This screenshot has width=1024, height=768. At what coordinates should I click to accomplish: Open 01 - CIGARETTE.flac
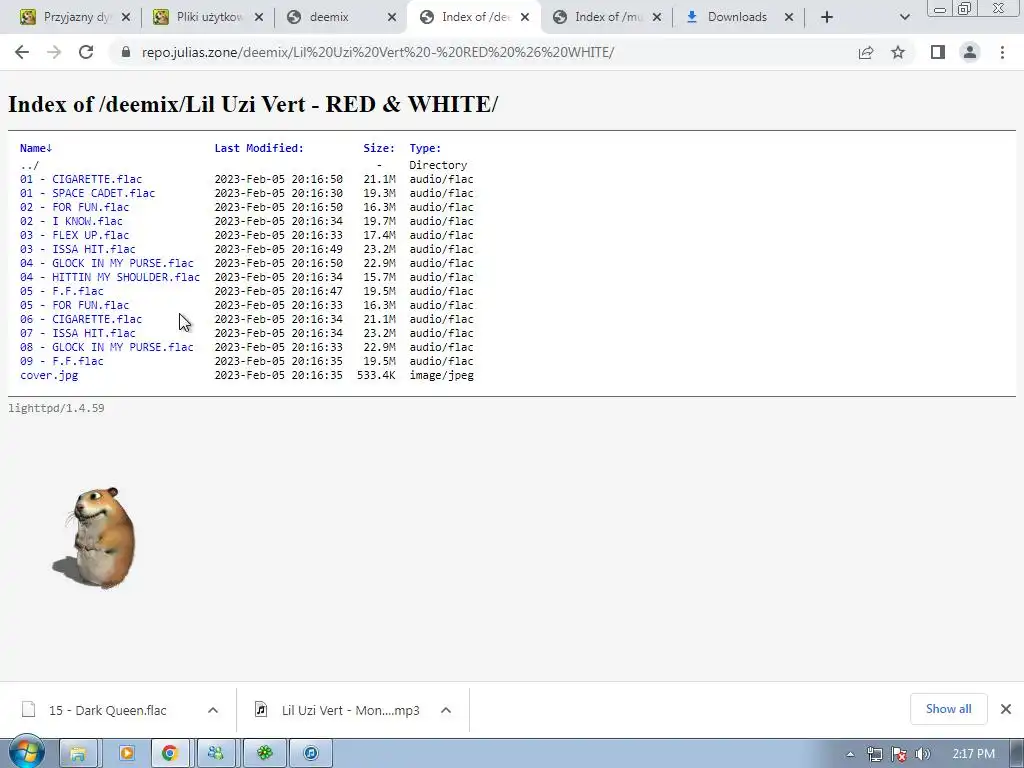[81, 179]
